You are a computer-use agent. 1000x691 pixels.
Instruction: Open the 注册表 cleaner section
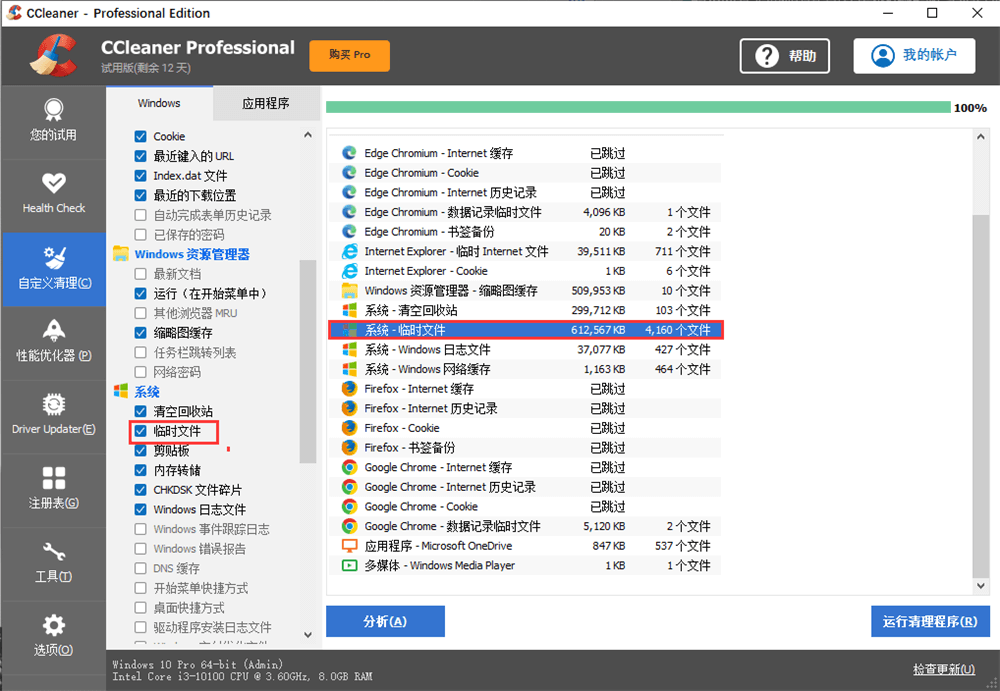(53, 489)
